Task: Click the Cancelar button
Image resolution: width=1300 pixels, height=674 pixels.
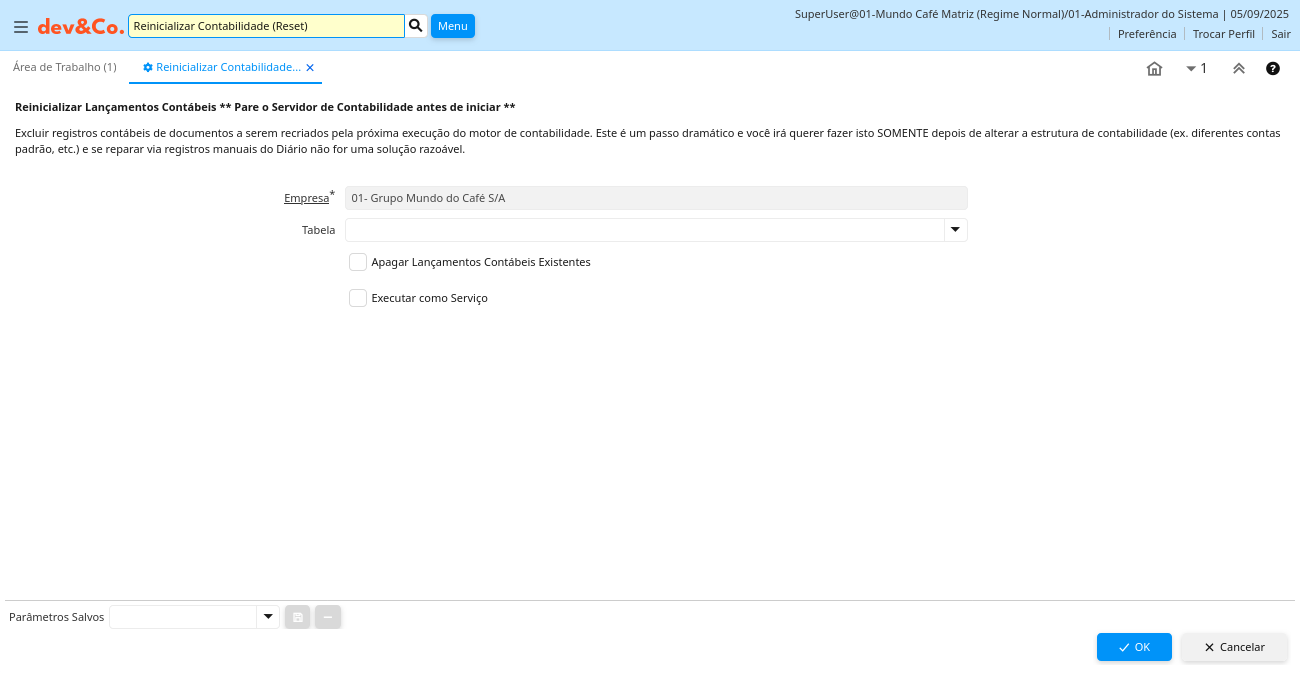Action: pos(1234,647)
